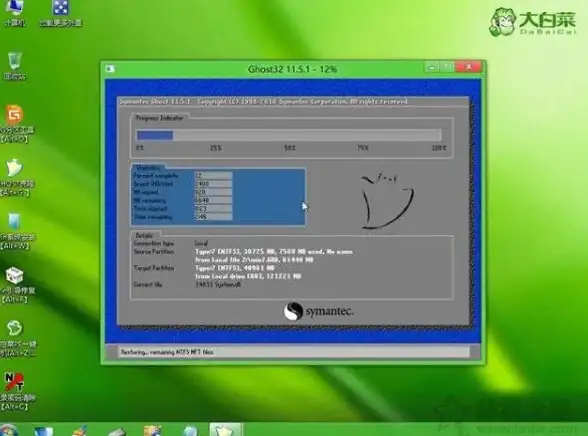Click the DaBaiCai logo in the corner

click(533, 21)
